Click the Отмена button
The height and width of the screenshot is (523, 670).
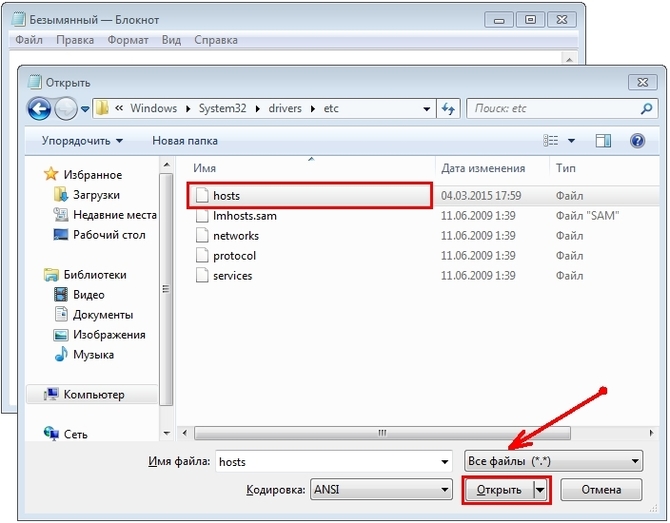(x=600, y=490)
